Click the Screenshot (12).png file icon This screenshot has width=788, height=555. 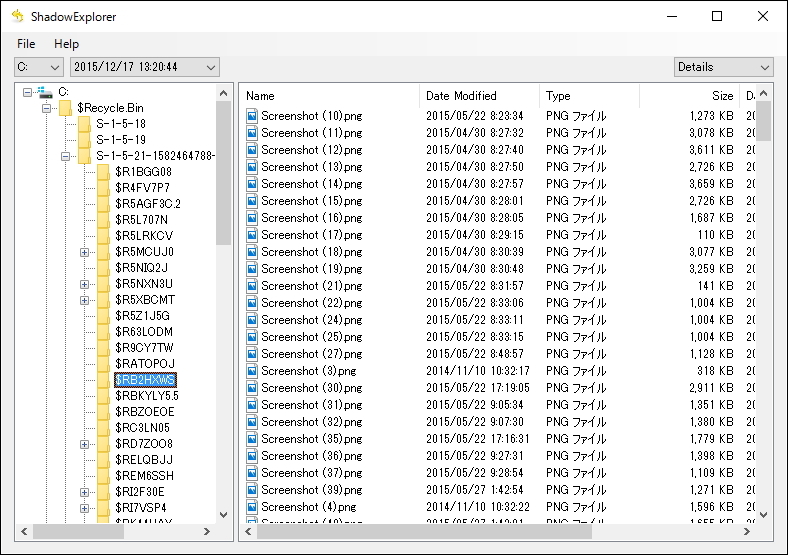[252, 150]
